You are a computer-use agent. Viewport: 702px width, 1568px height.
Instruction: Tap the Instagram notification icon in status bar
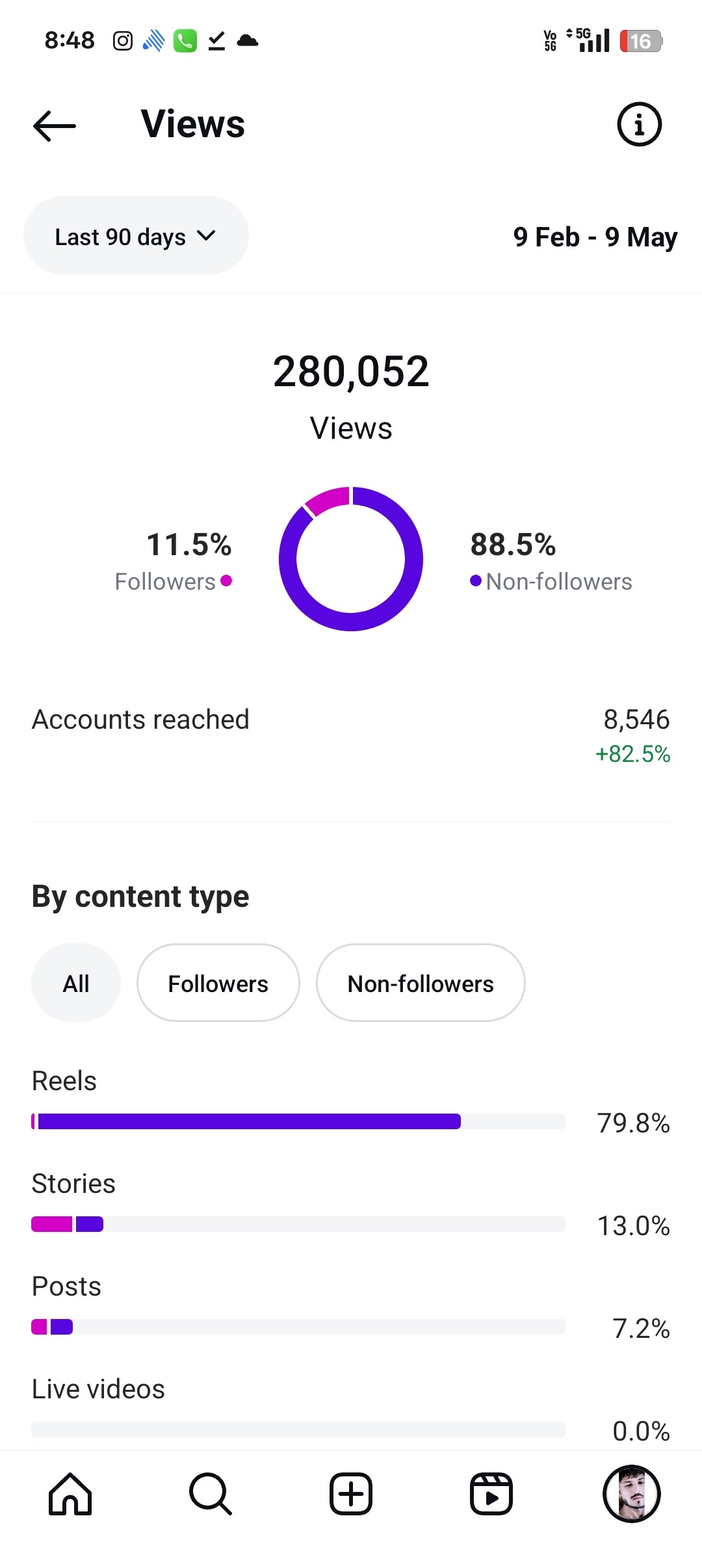click(123, 41)
